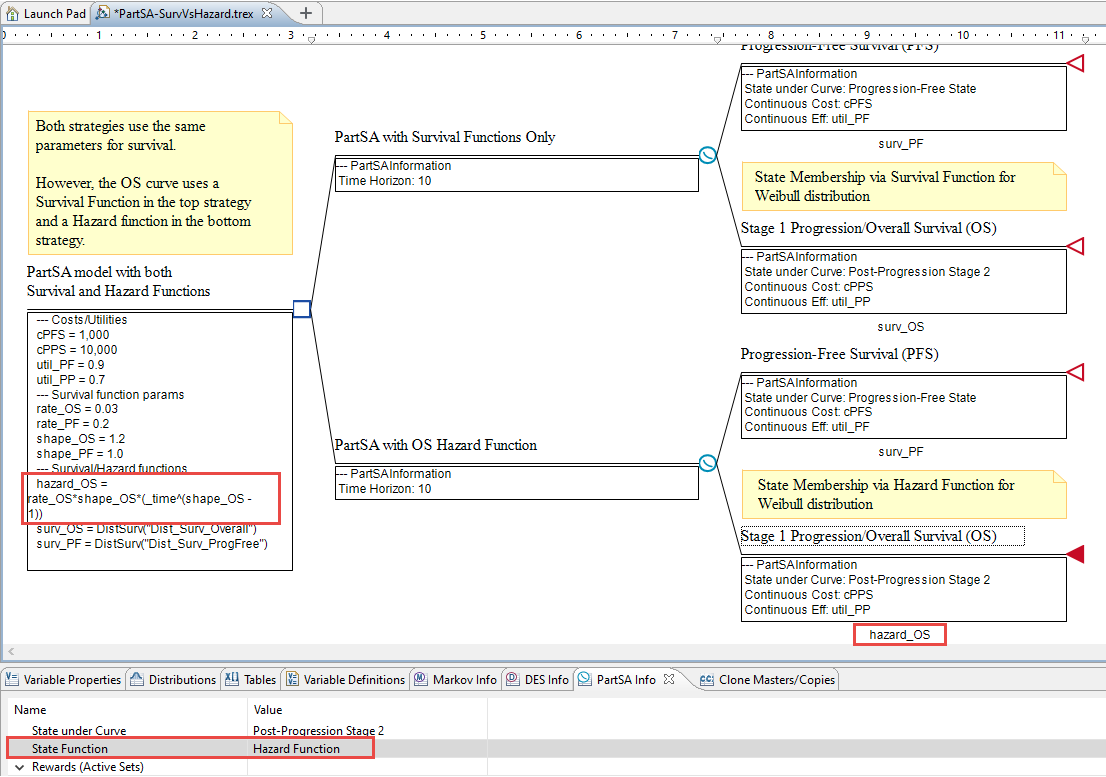Close the PartSA Info view tab
This screenshot has height=777, width=1106.
point(670,679)
